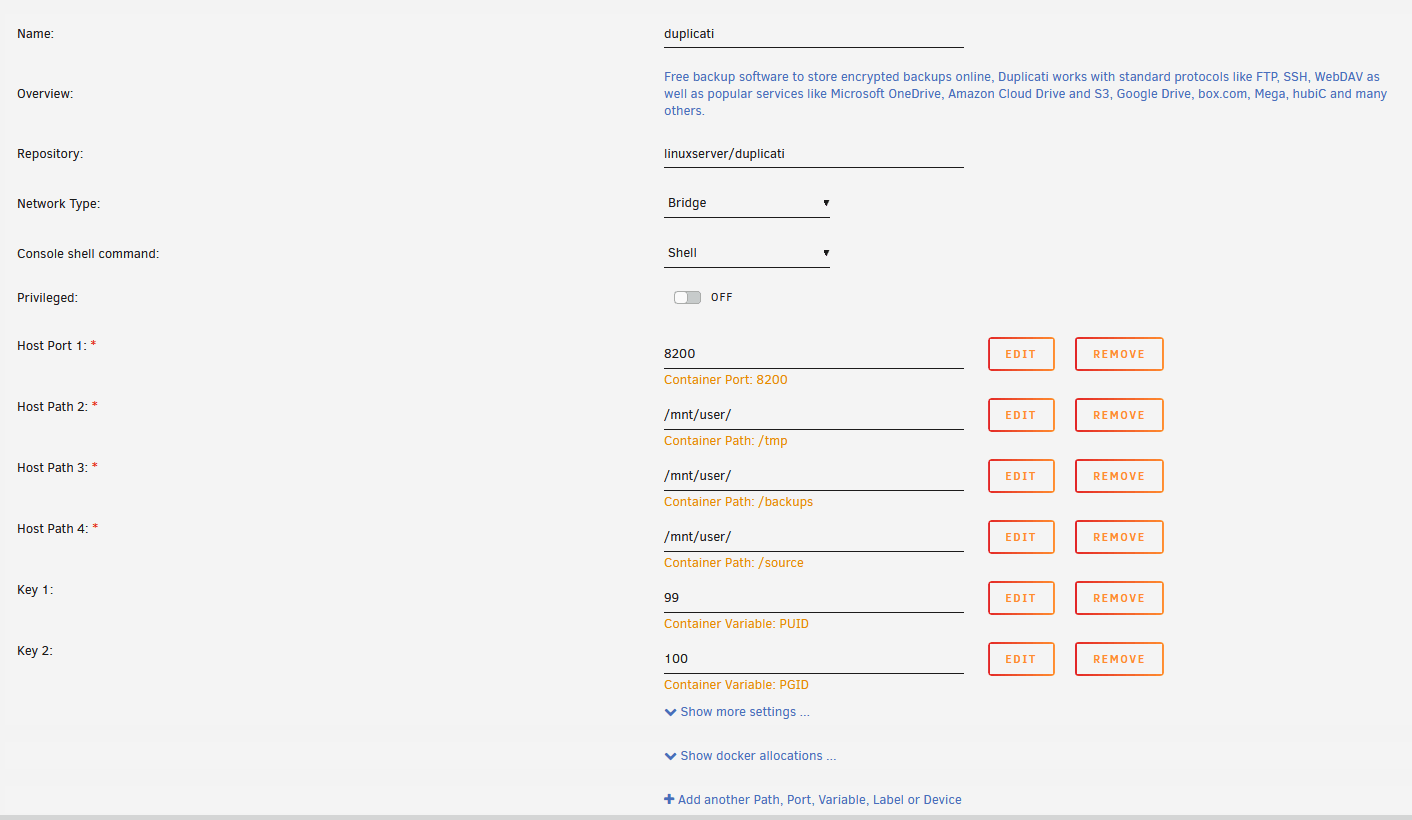Click the 'Key 1:' label

tap(35, 590)
